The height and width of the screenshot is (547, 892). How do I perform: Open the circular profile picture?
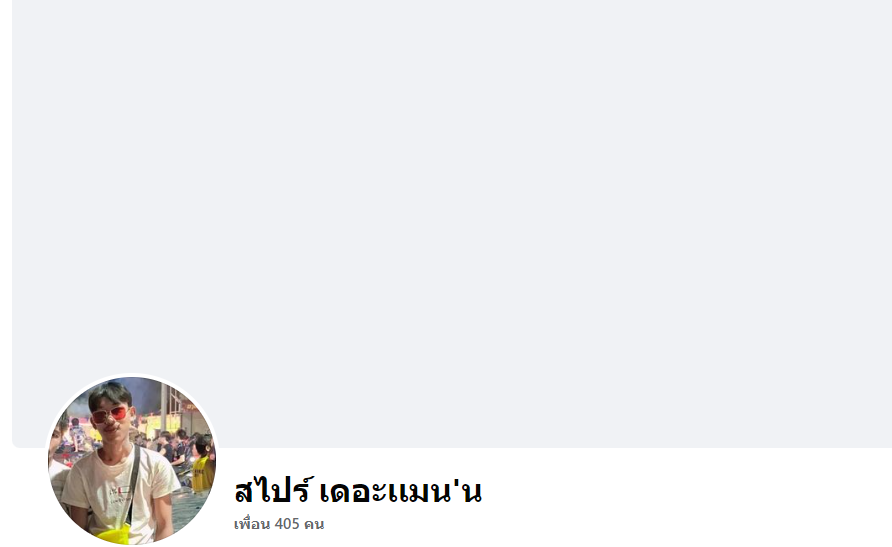[132, 460]
